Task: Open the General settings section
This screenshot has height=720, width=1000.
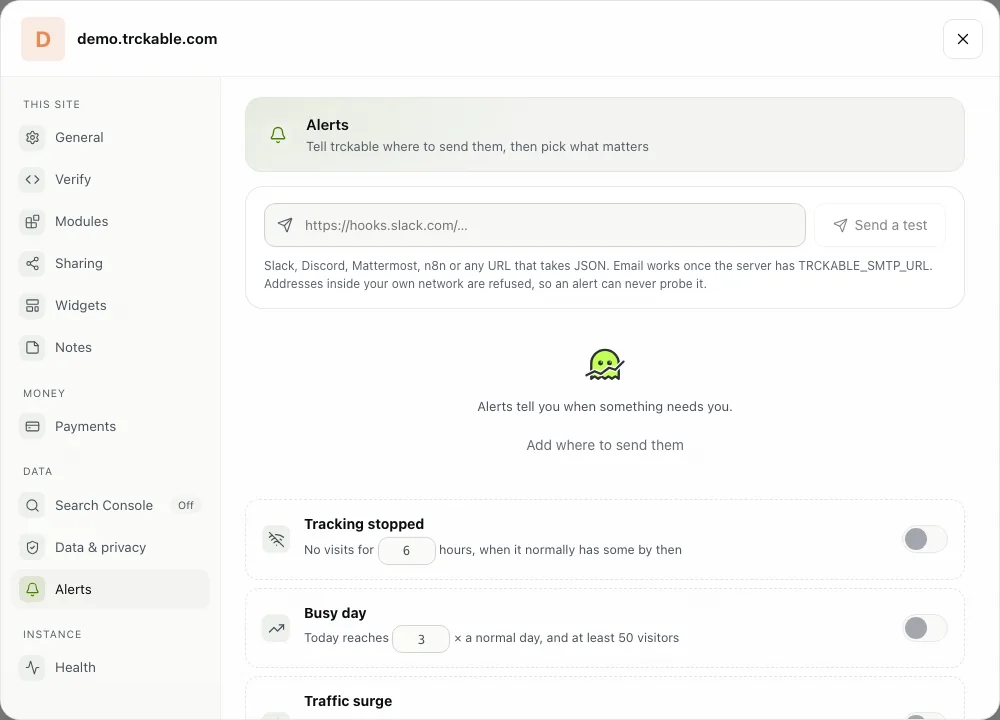Action: 110,137
